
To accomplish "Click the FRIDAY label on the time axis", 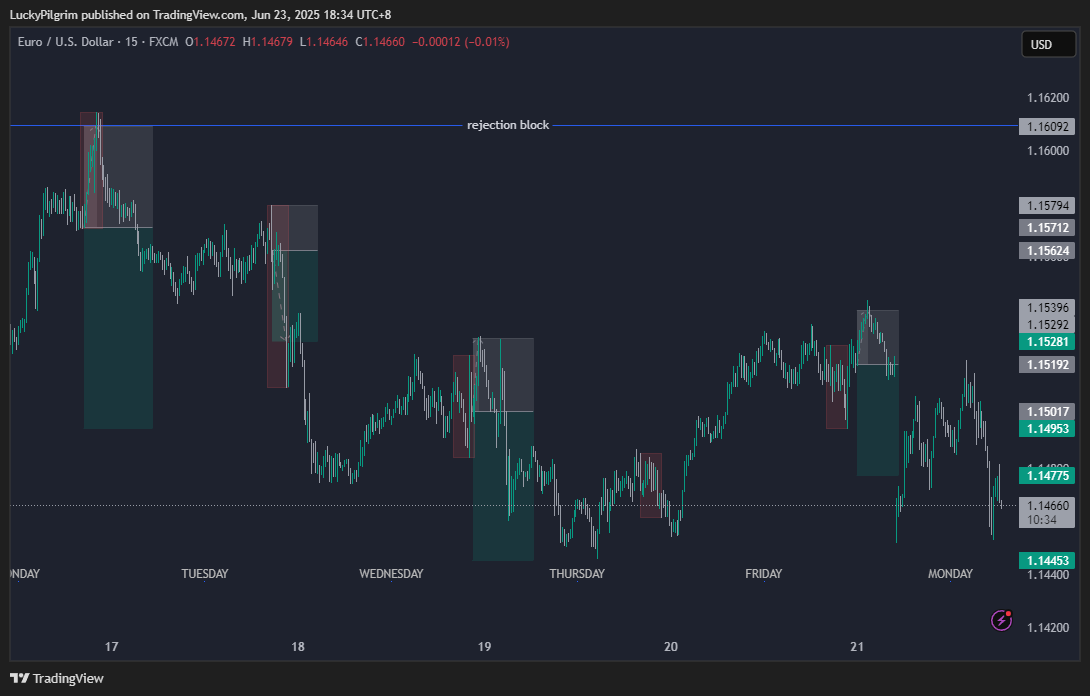I will coord(764,573).
